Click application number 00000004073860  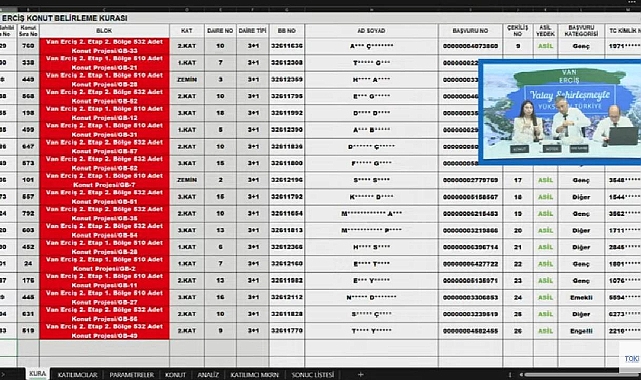point(471,46)
